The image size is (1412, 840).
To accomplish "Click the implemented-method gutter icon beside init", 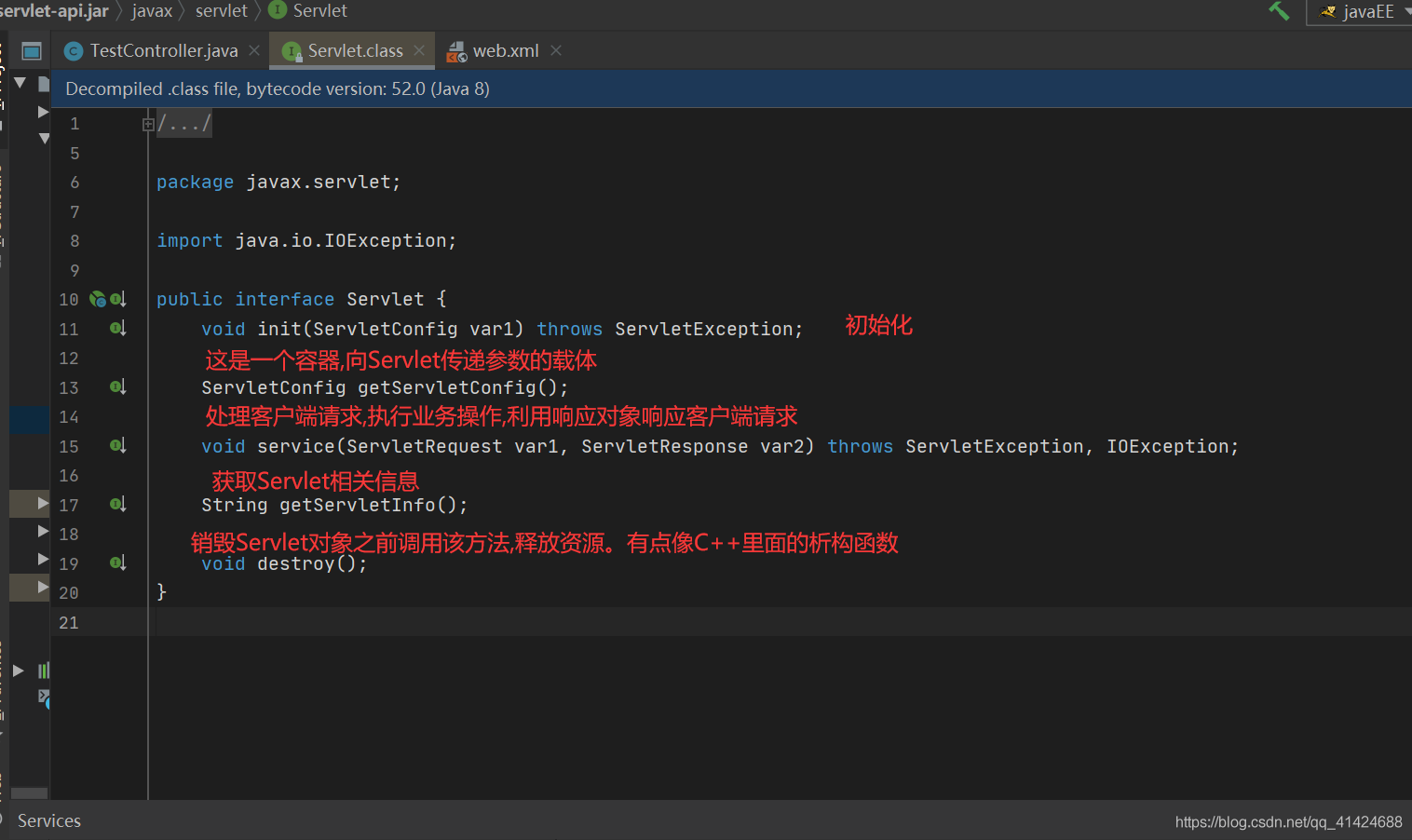I will pyautogui.click(x=117, y=329).
